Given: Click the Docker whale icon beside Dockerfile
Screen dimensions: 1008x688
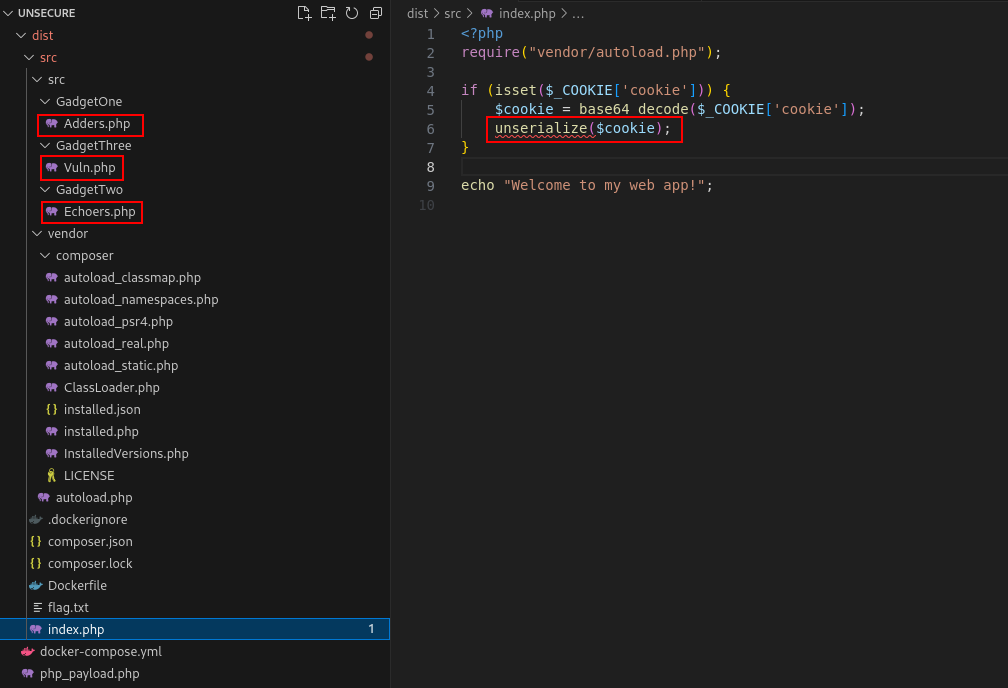Looking at the screenshot, I should [36, 585].
